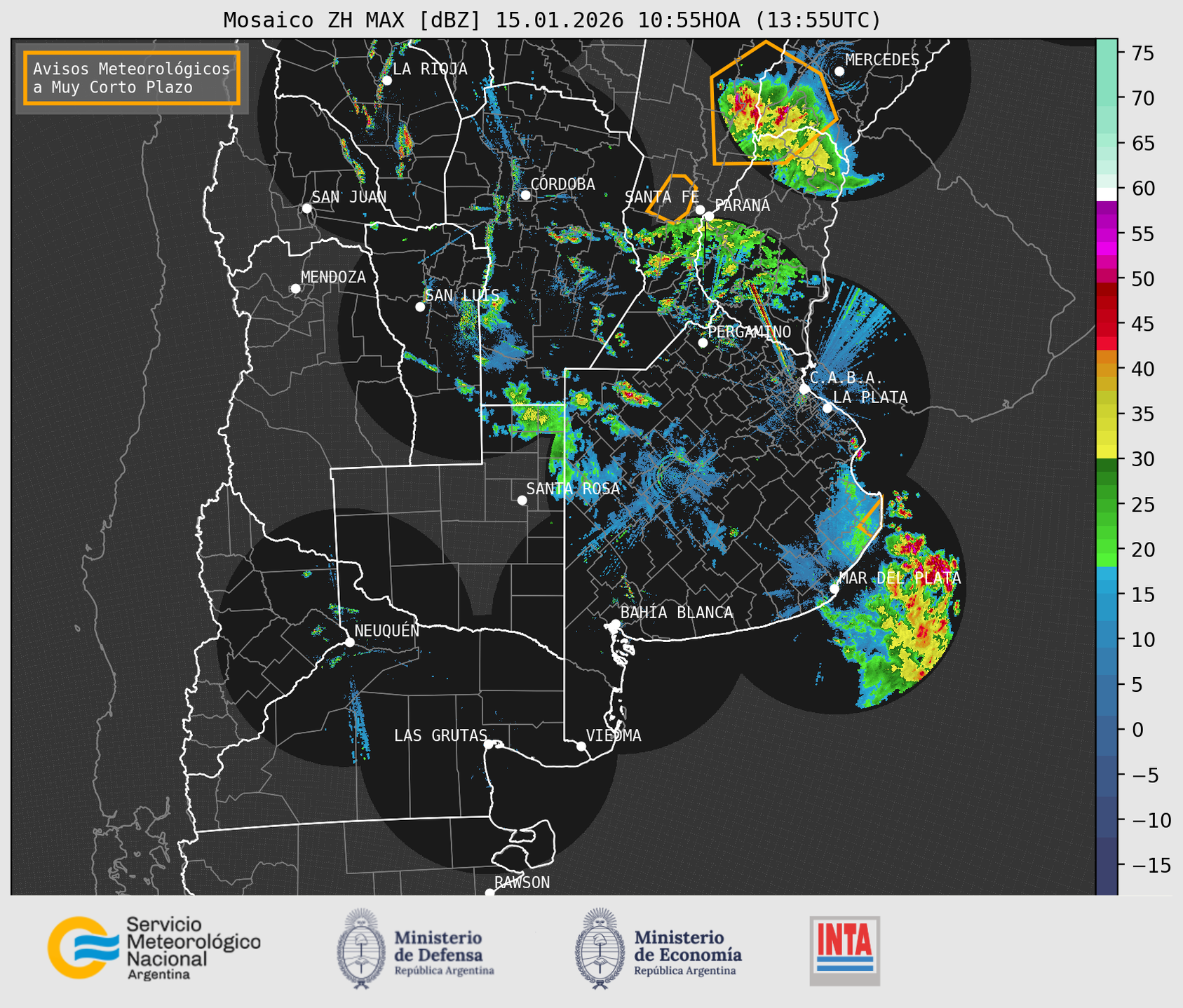Click the PERGAMINO label text
Viewport: 1183px width, 1008px height.
[749, 332]
